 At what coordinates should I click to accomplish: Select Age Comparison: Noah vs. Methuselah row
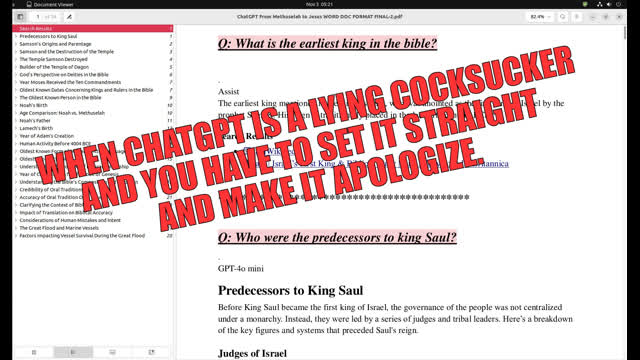pyautogui.click(x=93, y=113)
